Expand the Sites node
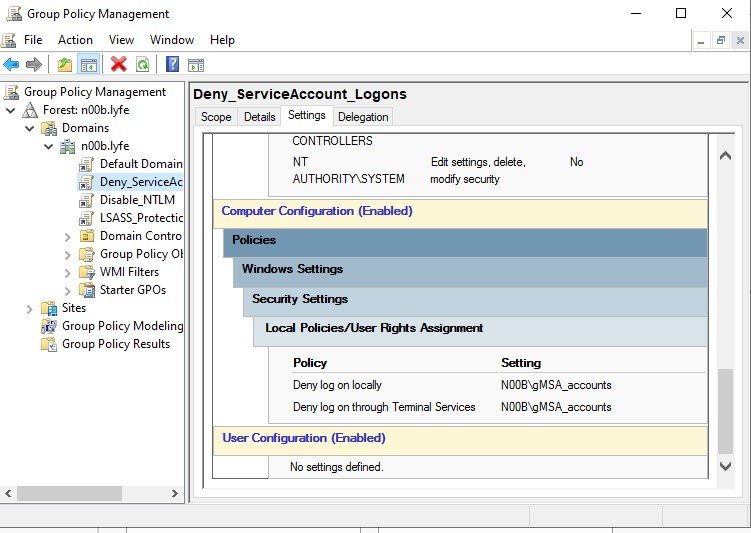Viewport: 751px width, 533px height. coord(30,309)
